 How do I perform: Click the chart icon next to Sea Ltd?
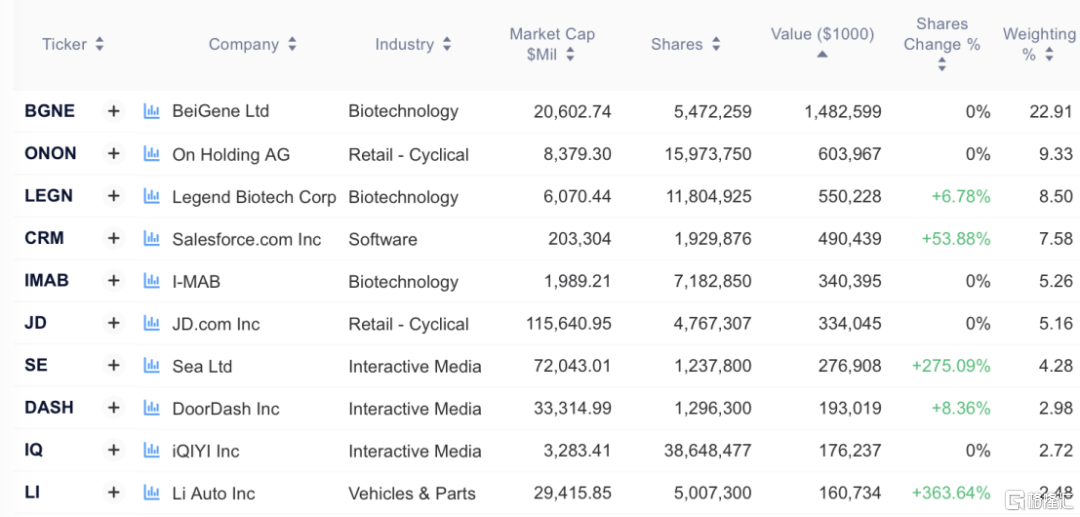tap(152, 366)
